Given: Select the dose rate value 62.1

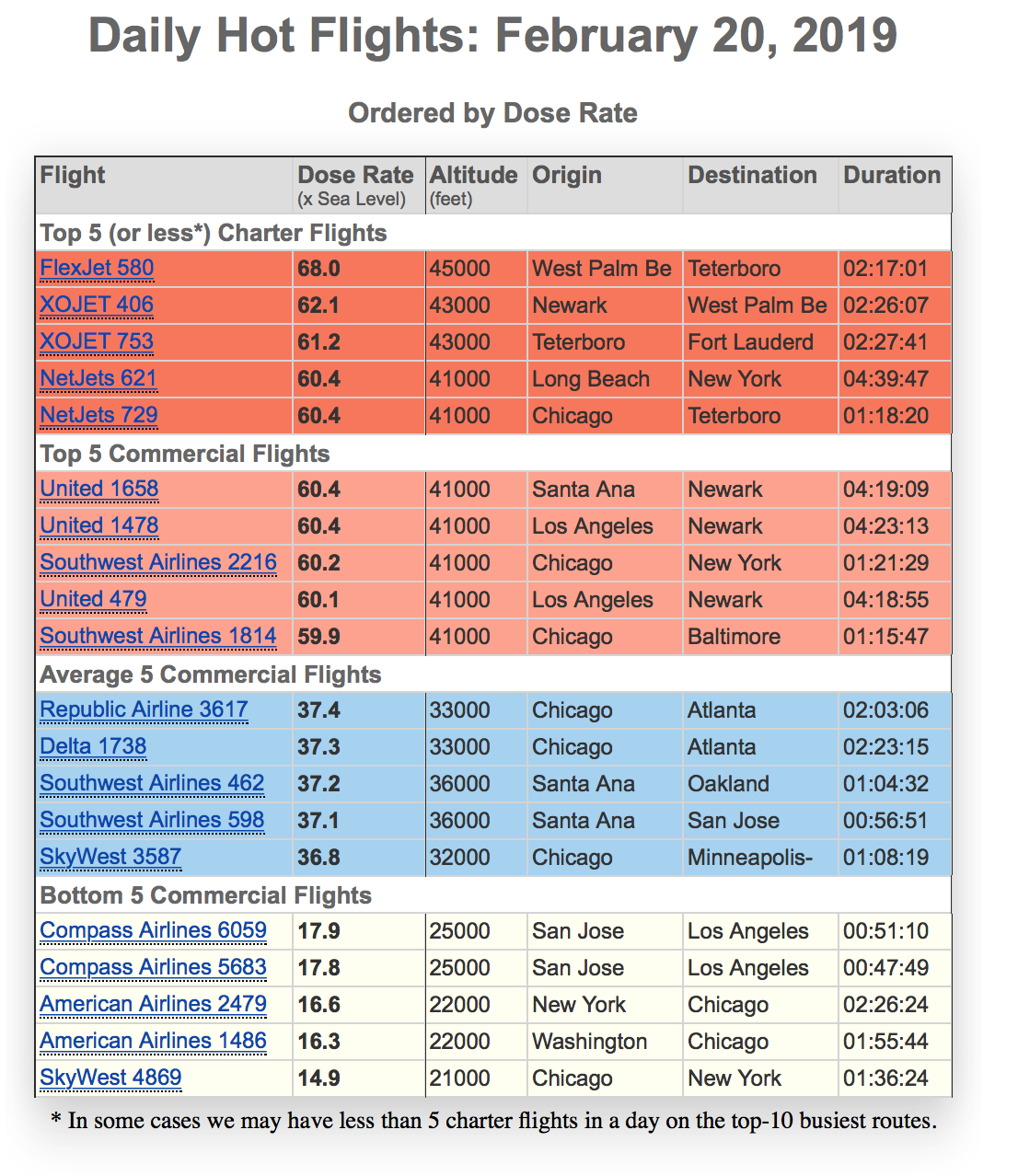Looking at the screenshot, I should (318, 306).
